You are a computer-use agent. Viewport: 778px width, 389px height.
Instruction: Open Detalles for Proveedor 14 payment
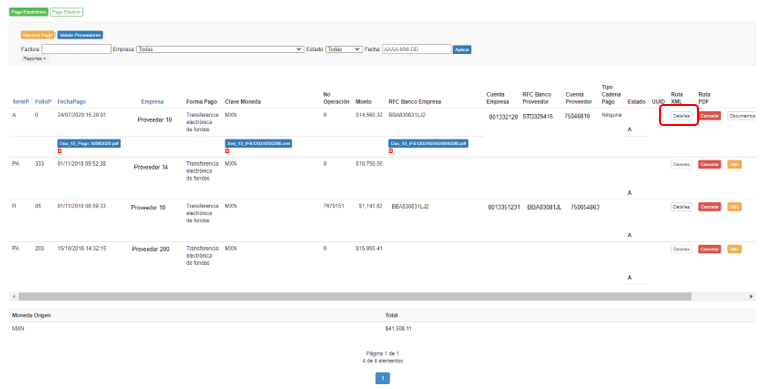(681, 164)
